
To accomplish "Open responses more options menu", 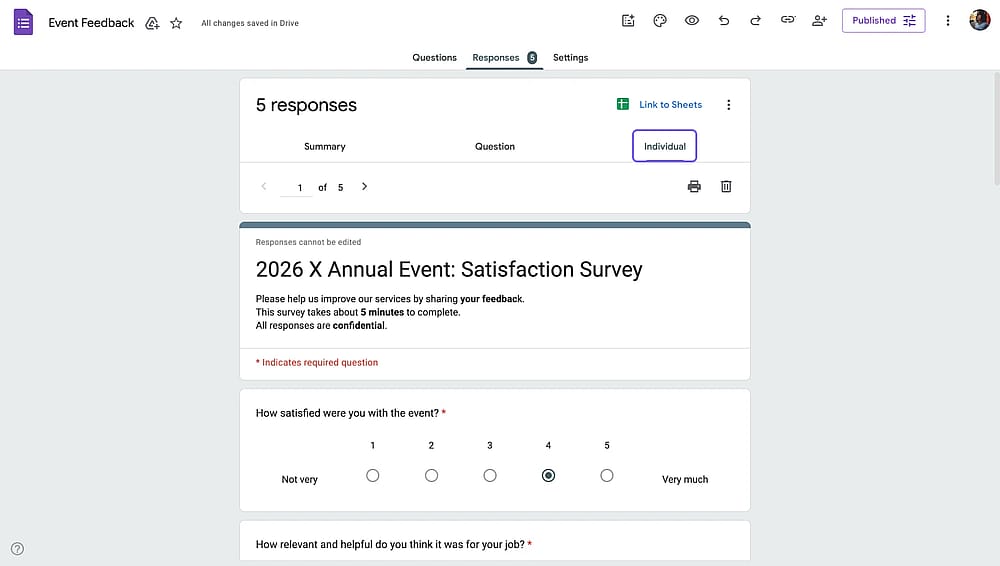I will (728, 105).
